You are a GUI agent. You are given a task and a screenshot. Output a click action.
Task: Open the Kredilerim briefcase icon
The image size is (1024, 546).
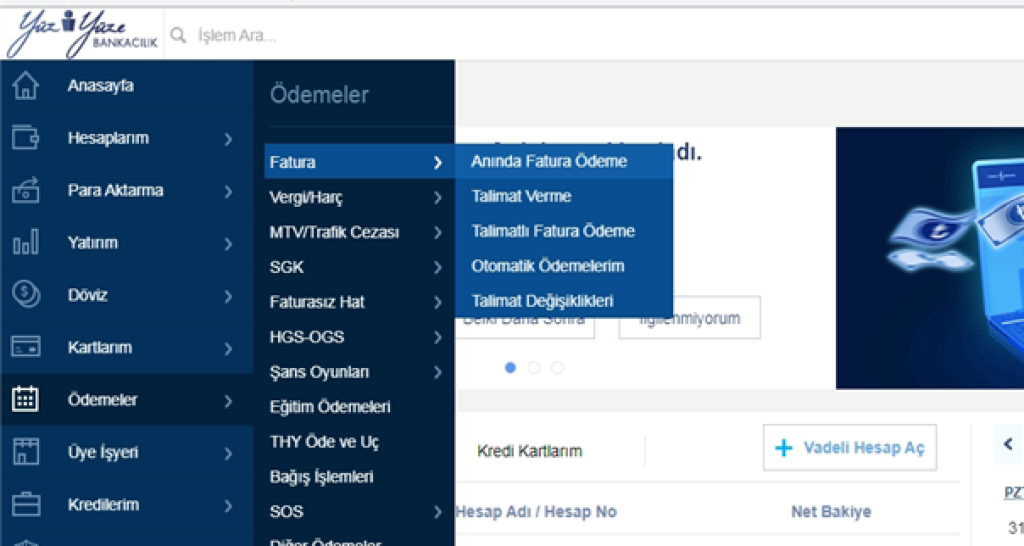point(25,504)
